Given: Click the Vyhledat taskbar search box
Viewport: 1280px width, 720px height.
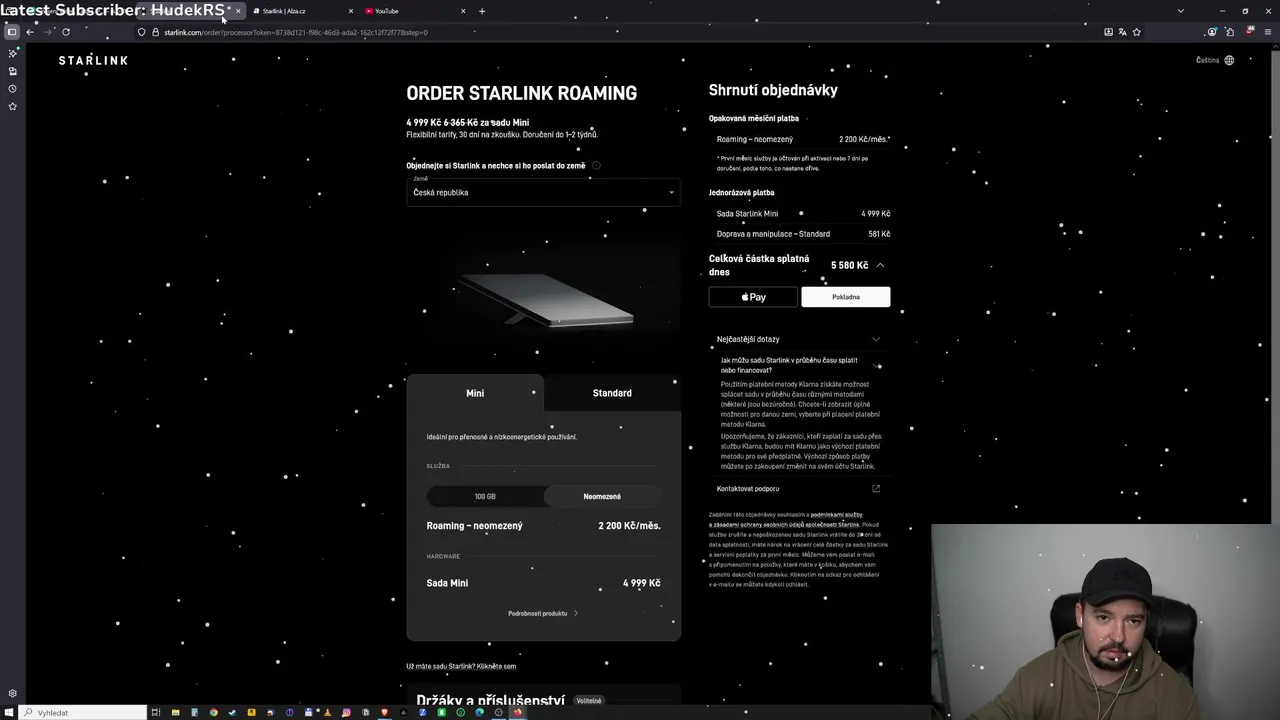Looking at the screenshot, I should click(x=84, y=712).
